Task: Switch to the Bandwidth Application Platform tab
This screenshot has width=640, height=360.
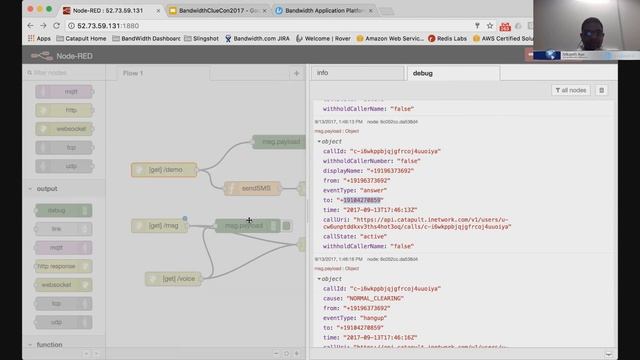Action: click(x=324, y=11)
